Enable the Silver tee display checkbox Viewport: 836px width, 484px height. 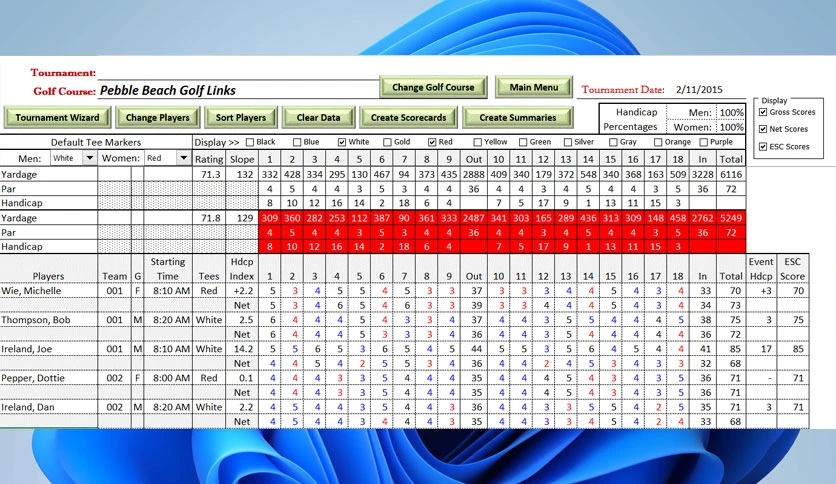coord(568,142)
